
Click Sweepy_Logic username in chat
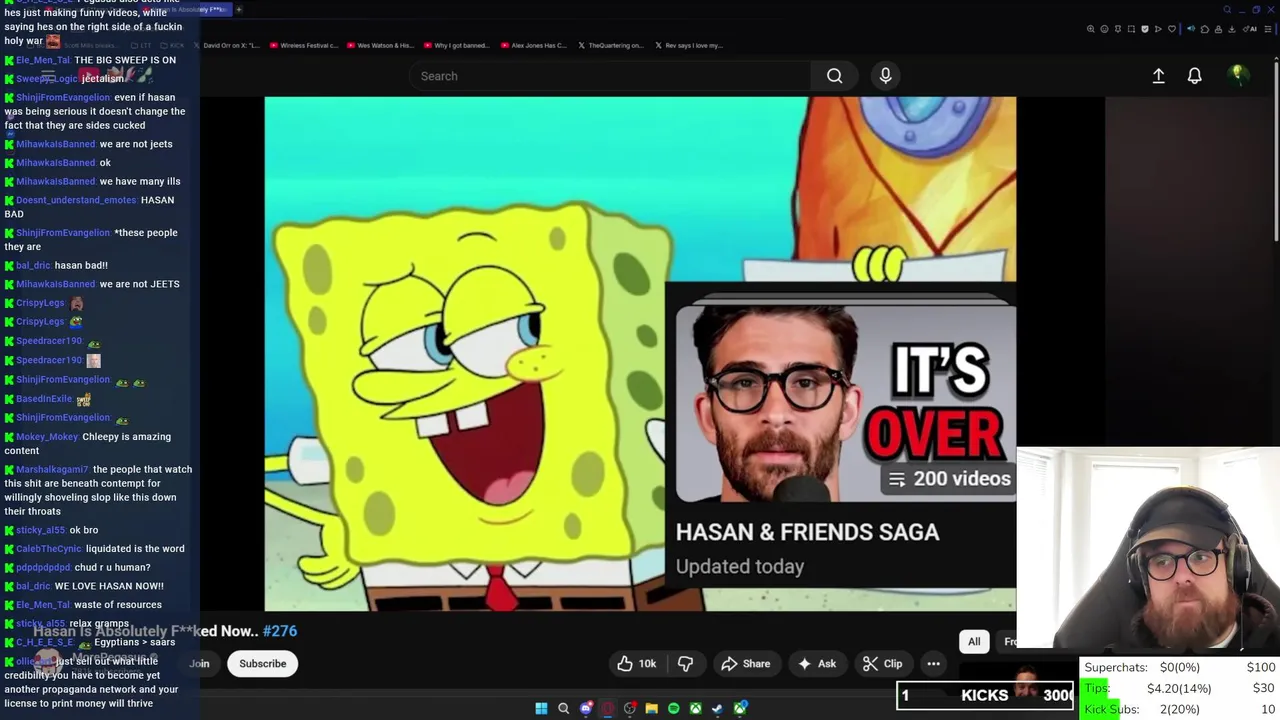coord(46,79)
